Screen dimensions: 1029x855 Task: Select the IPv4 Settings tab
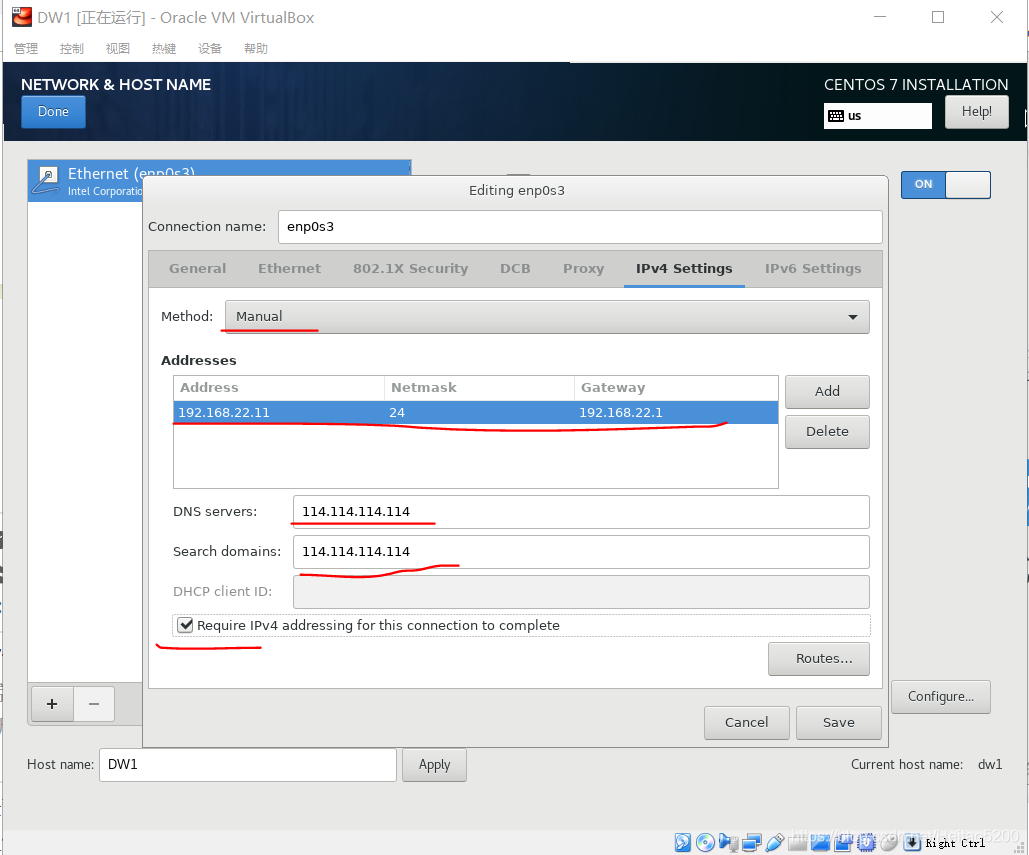tap(684, 268)
